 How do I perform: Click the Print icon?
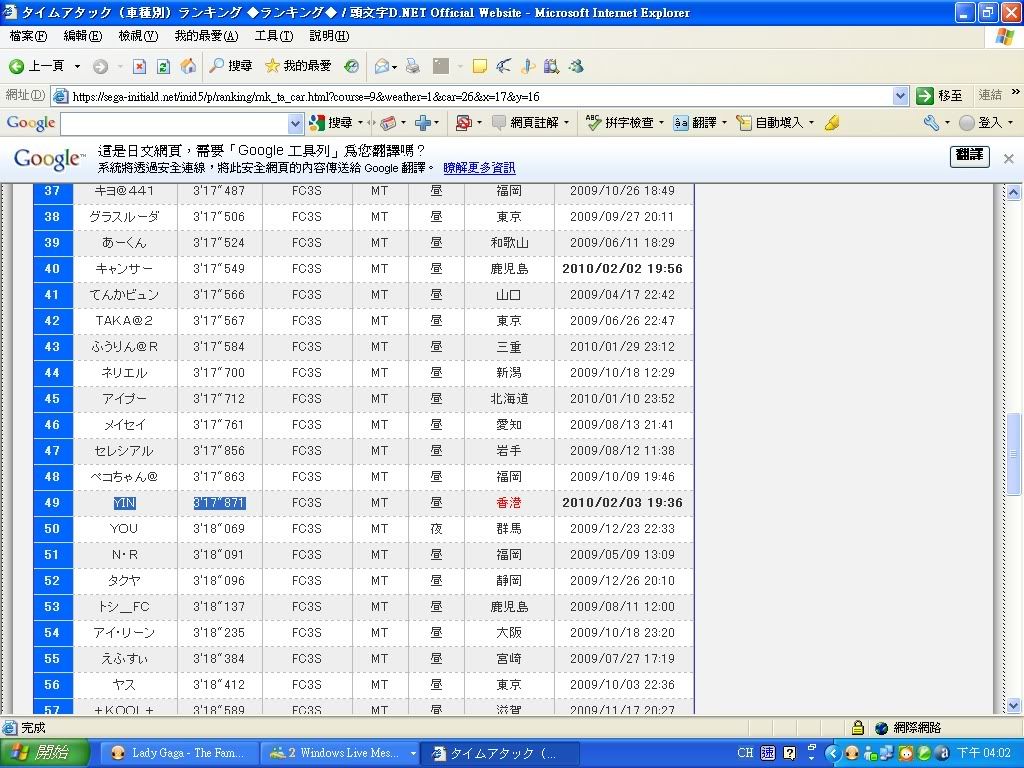(412, 66)
